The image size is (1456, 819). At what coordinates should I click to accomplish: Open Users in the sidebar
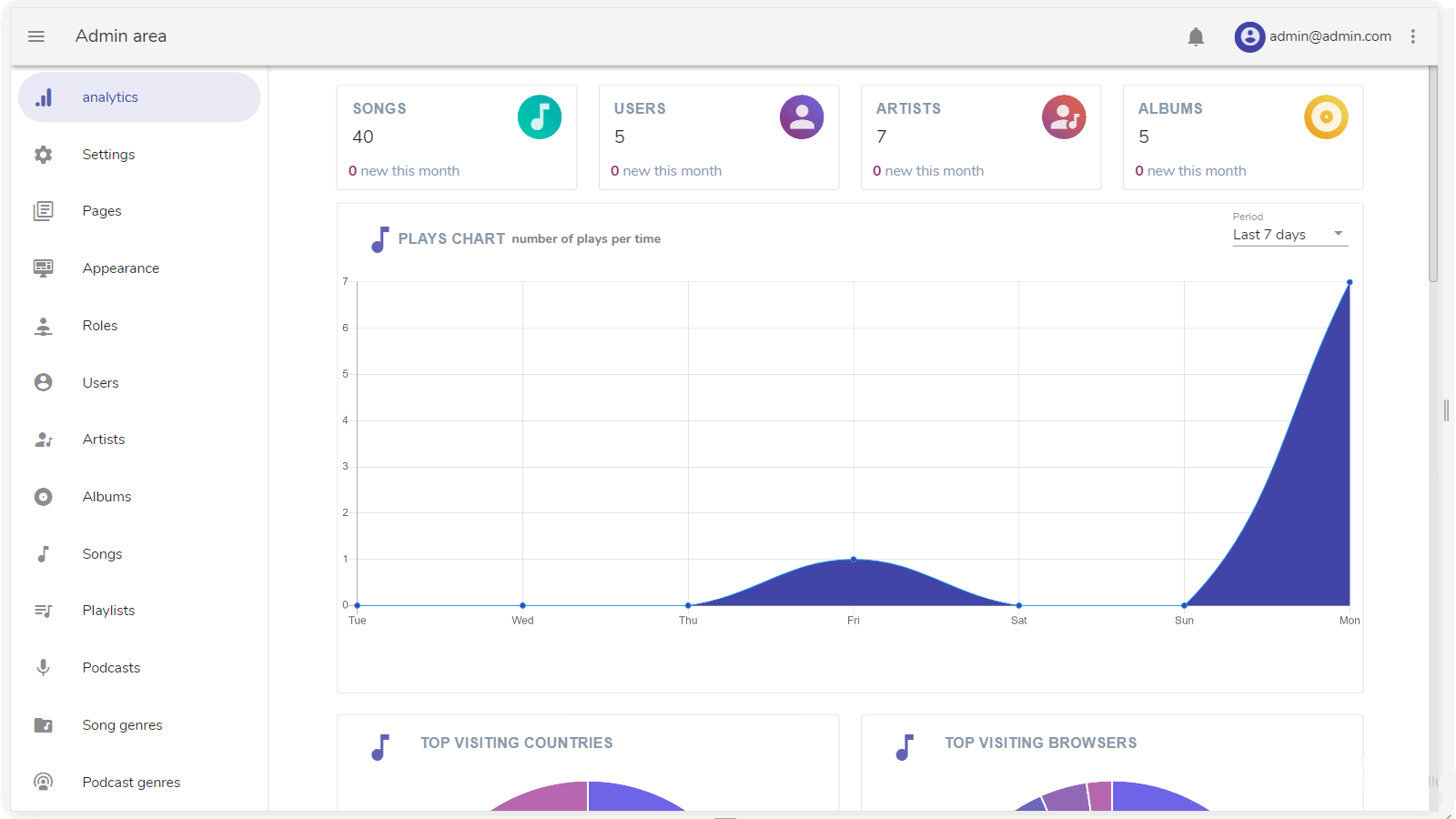pos(139,383)
